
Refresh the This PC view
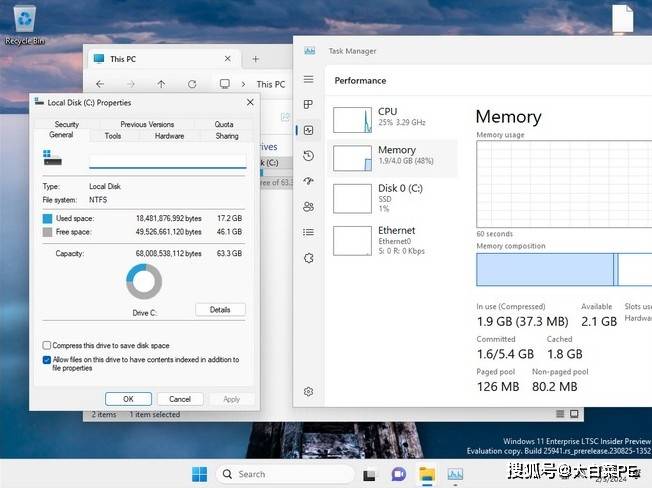point(192,84)
